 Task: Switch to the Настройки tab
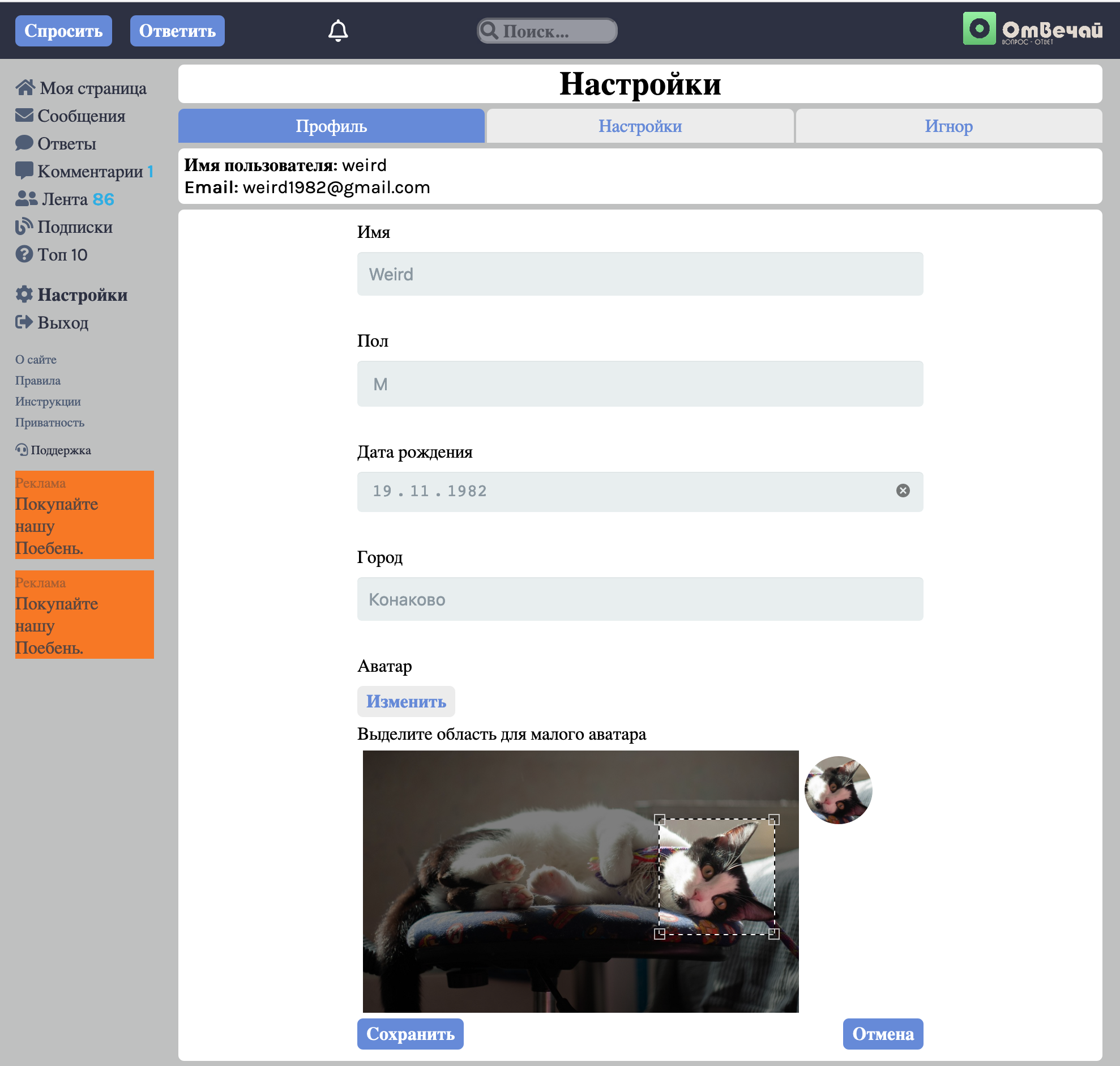(640, 126)
